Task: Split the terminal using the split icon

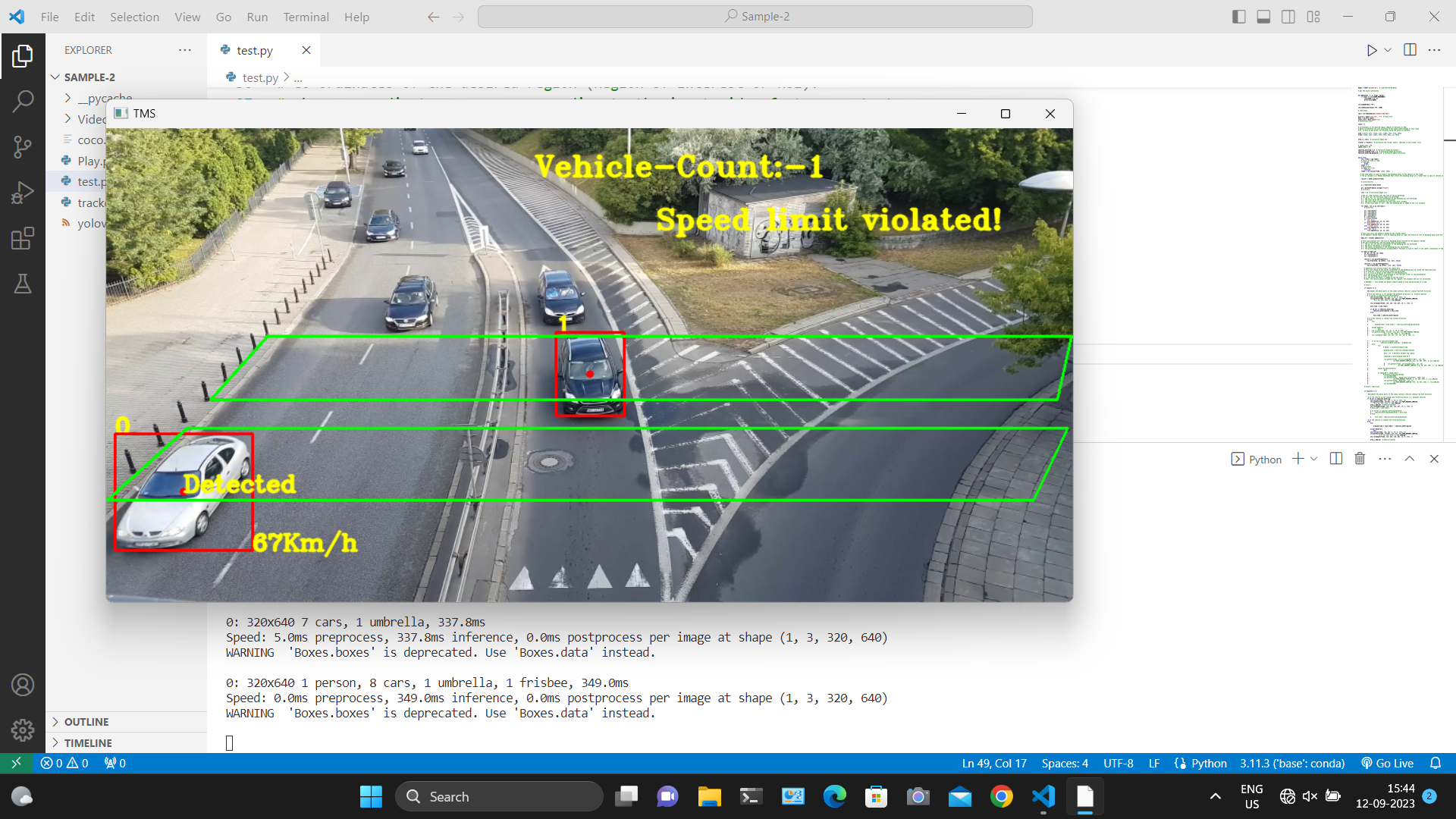Action: coord(1335,458)
